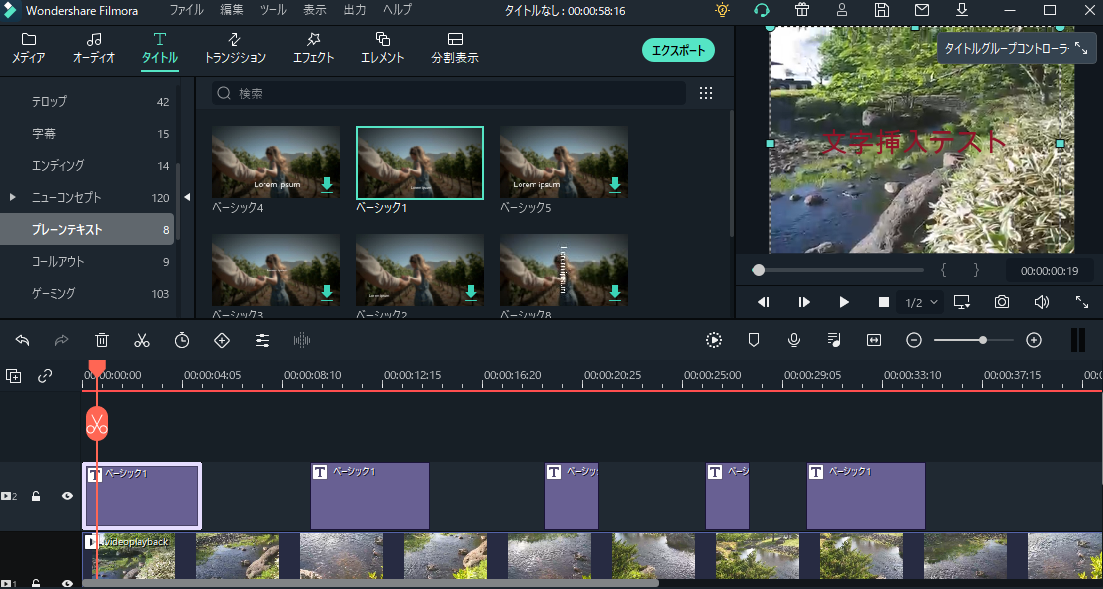
Task: Select the エンディング category
Action: point(87,165)
